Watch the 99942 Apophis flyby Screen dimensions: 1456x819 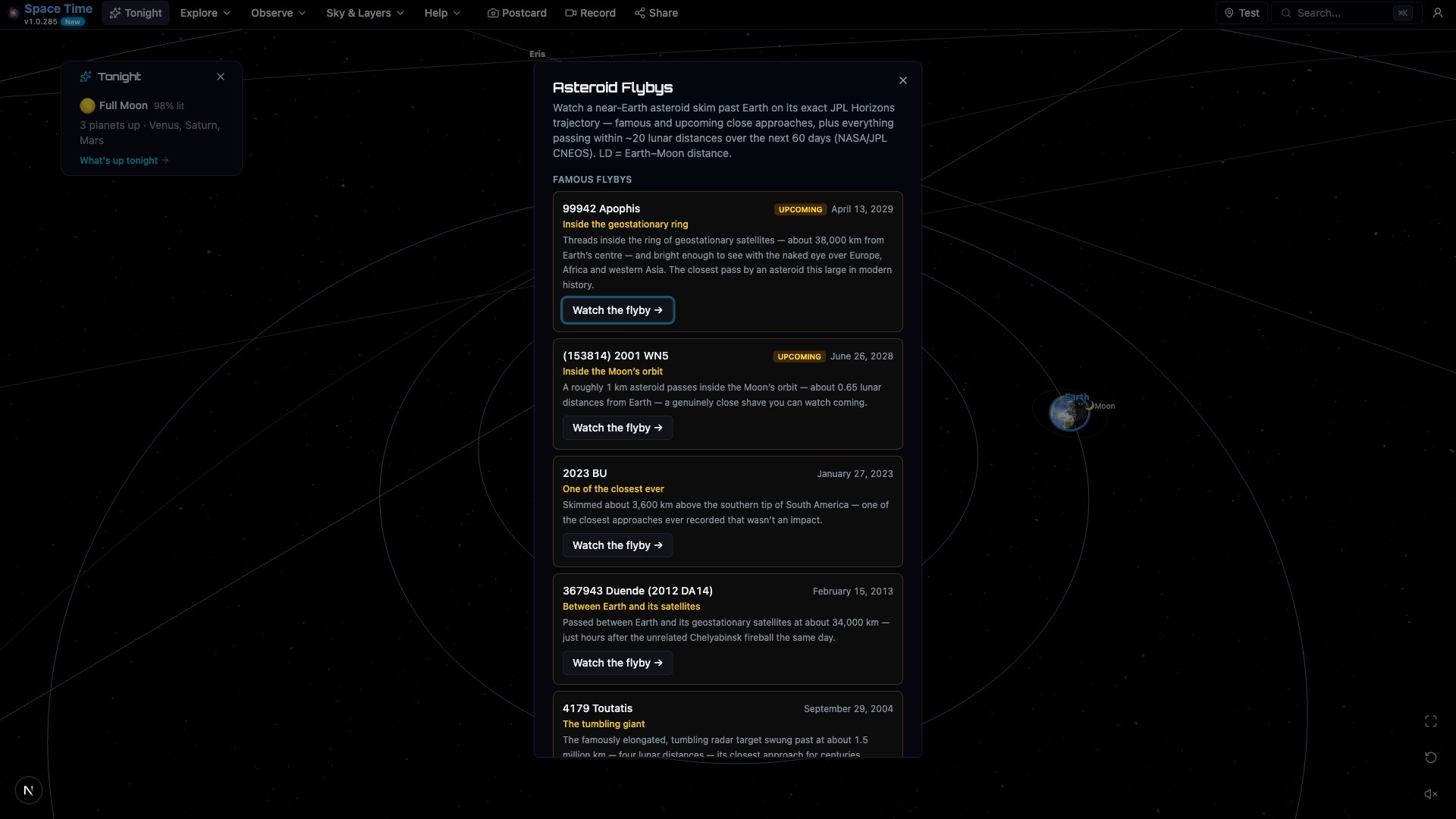617,310
